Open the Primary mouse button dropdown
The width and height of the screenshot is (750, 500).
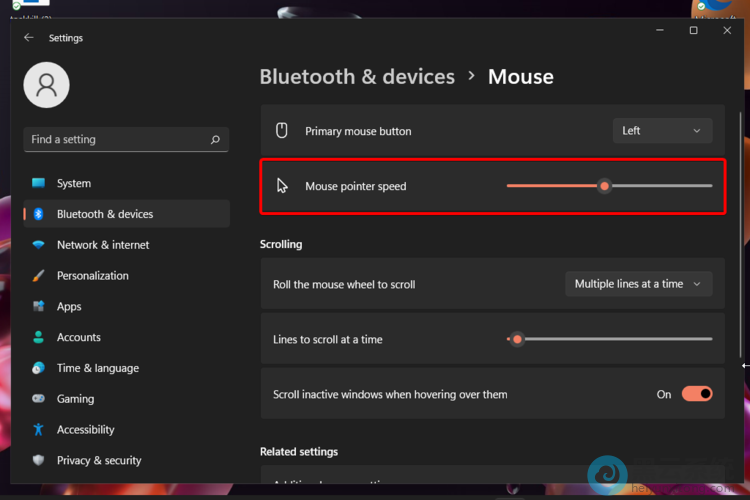[x=662, y=131]
